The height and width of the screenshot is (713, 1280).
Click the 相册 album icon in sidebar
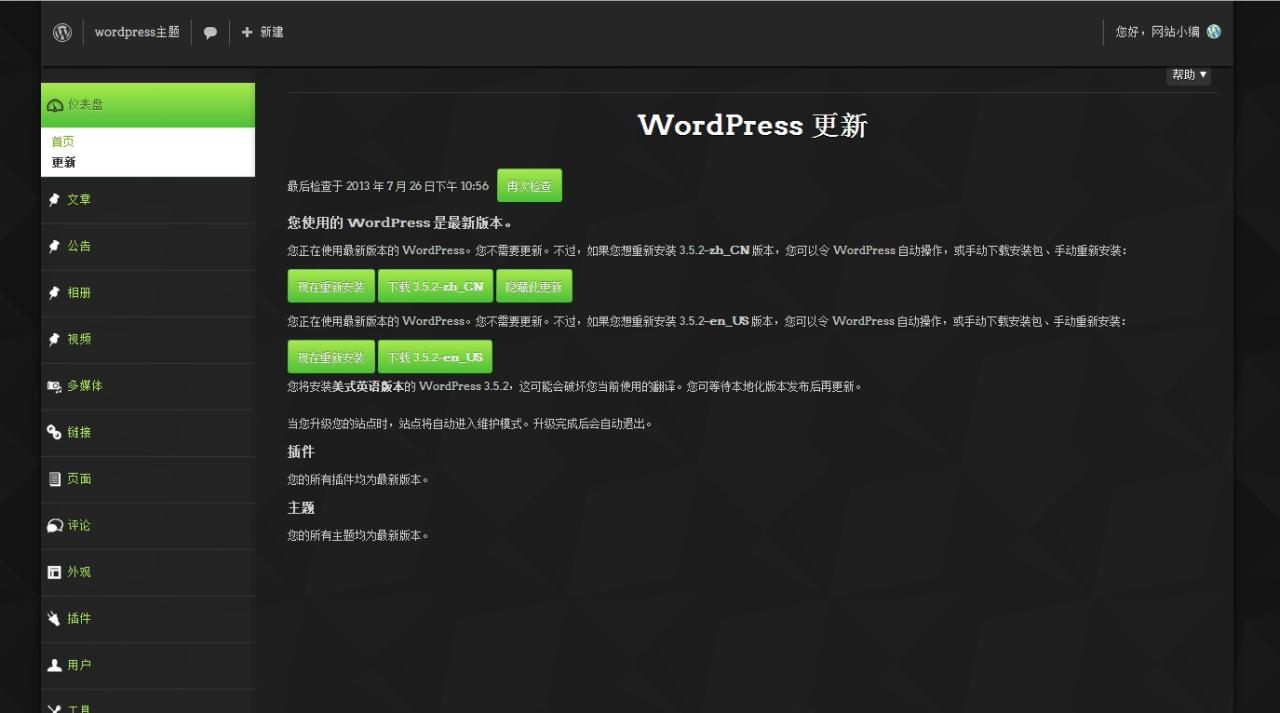[55, 292]
